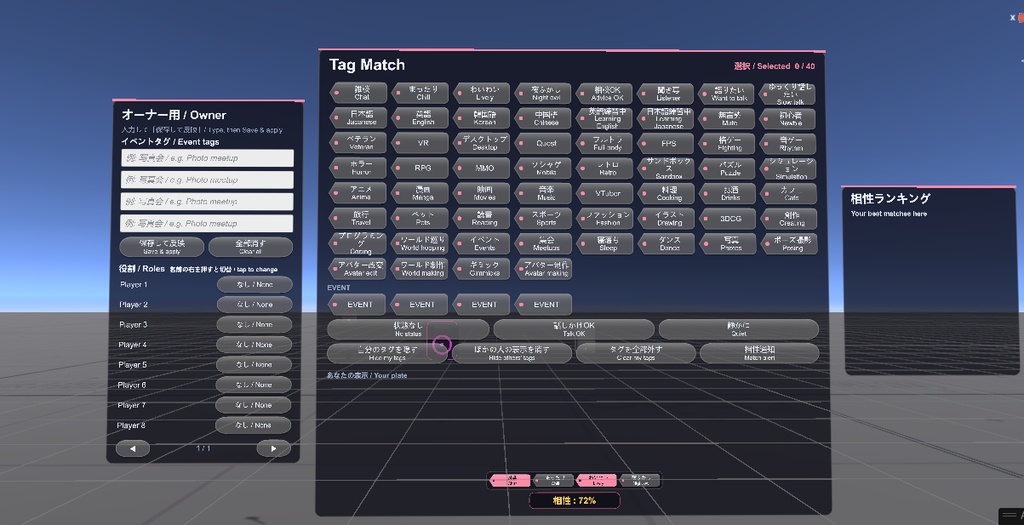Toggle the Sports tag

coord(543,218)
